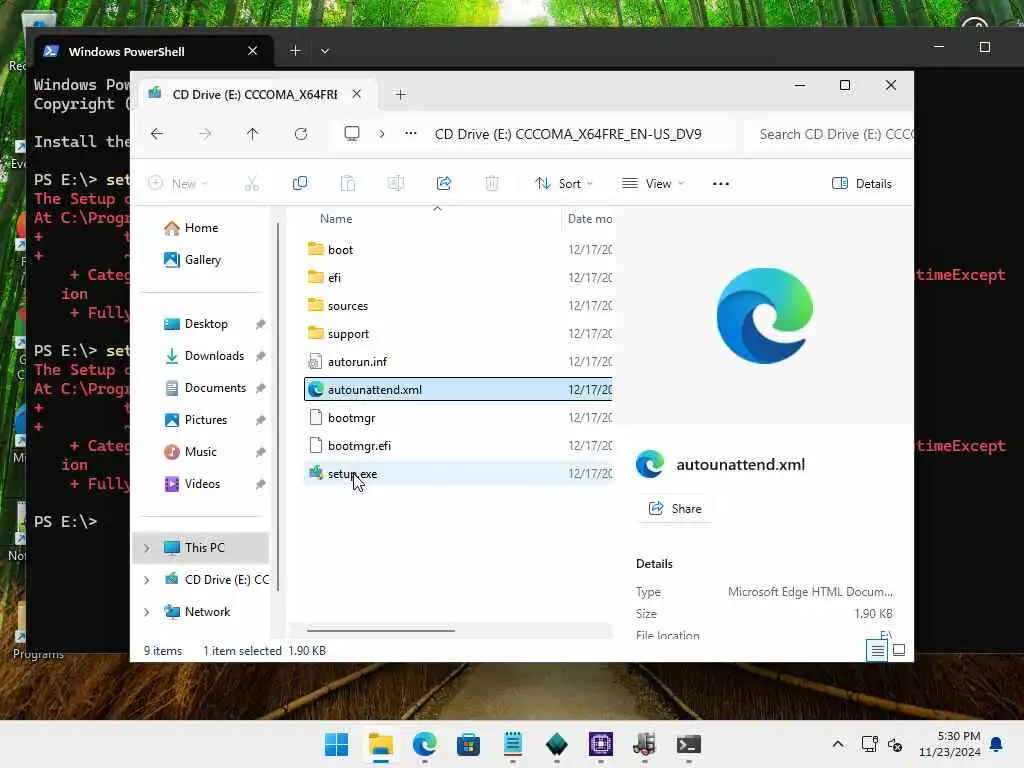Open PowerShell tab dropdown arrow

(325, 50)
